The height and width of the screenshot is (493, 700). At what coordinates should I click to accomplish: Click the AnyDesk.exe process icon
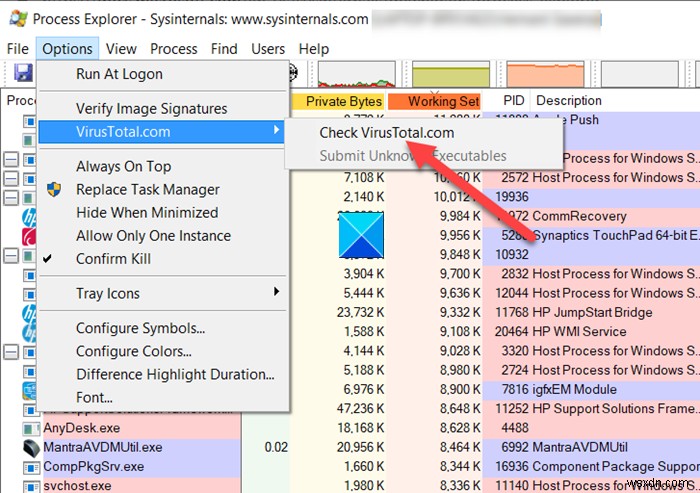click(x=31, y=429)
